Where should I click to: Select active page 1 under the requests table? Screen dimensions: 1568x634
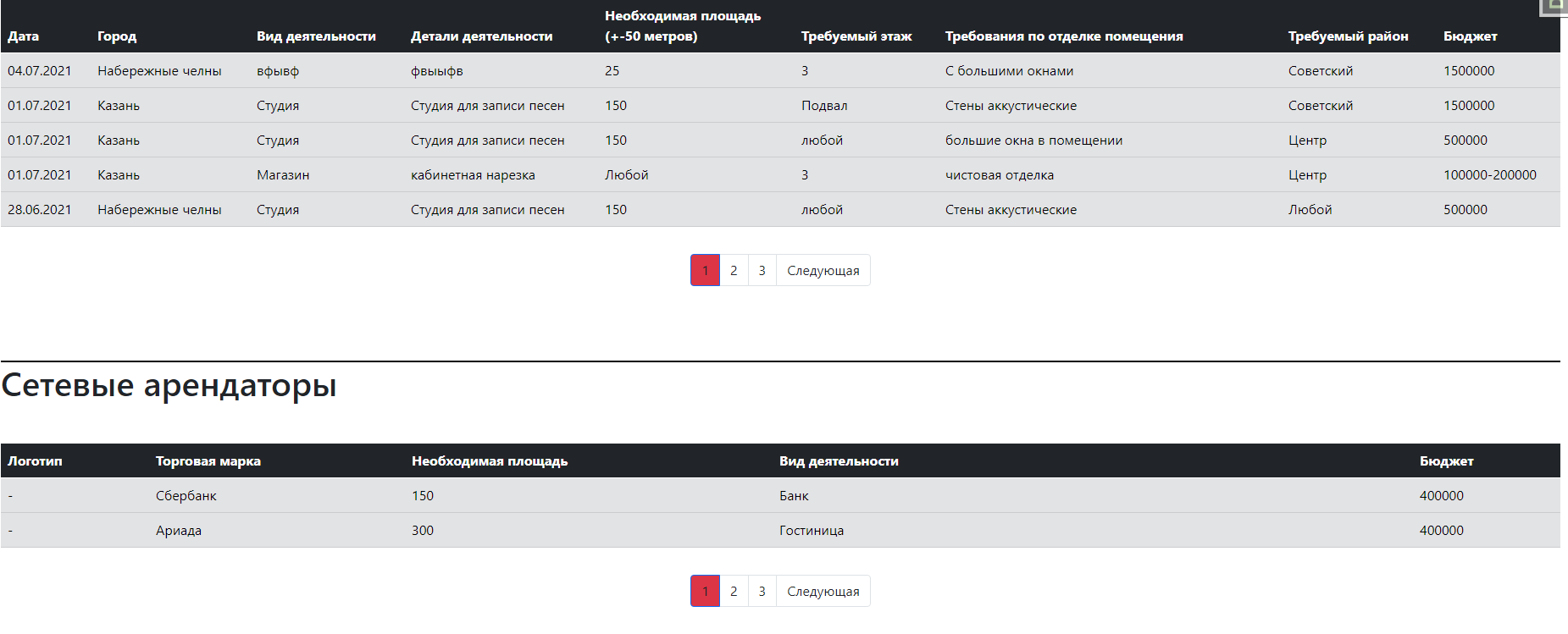coord(705,271)
